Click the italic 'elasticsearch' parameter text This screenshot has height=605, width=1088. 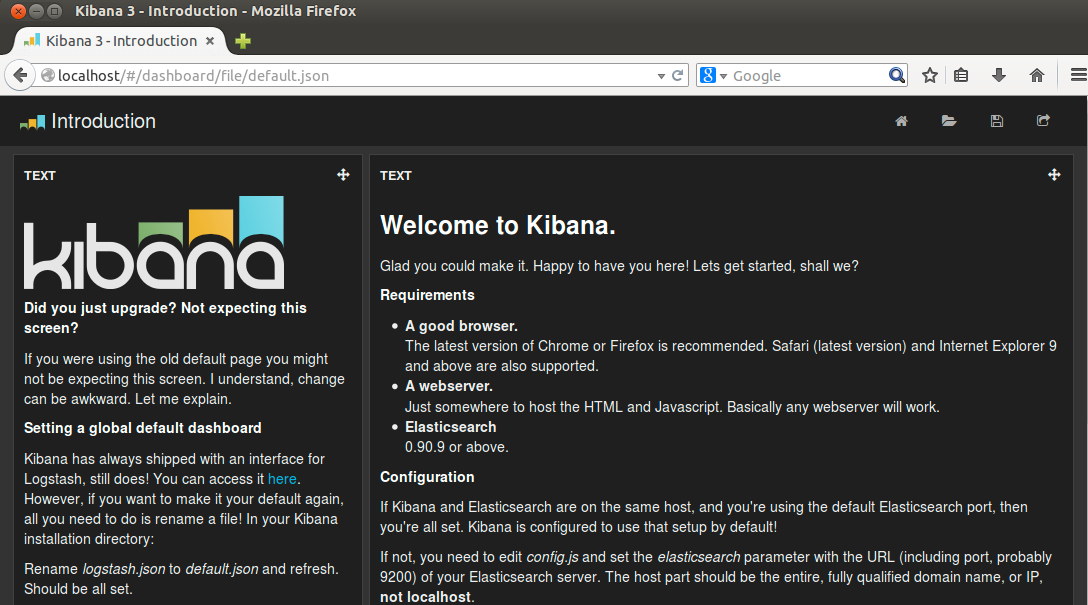pos(699,557)
